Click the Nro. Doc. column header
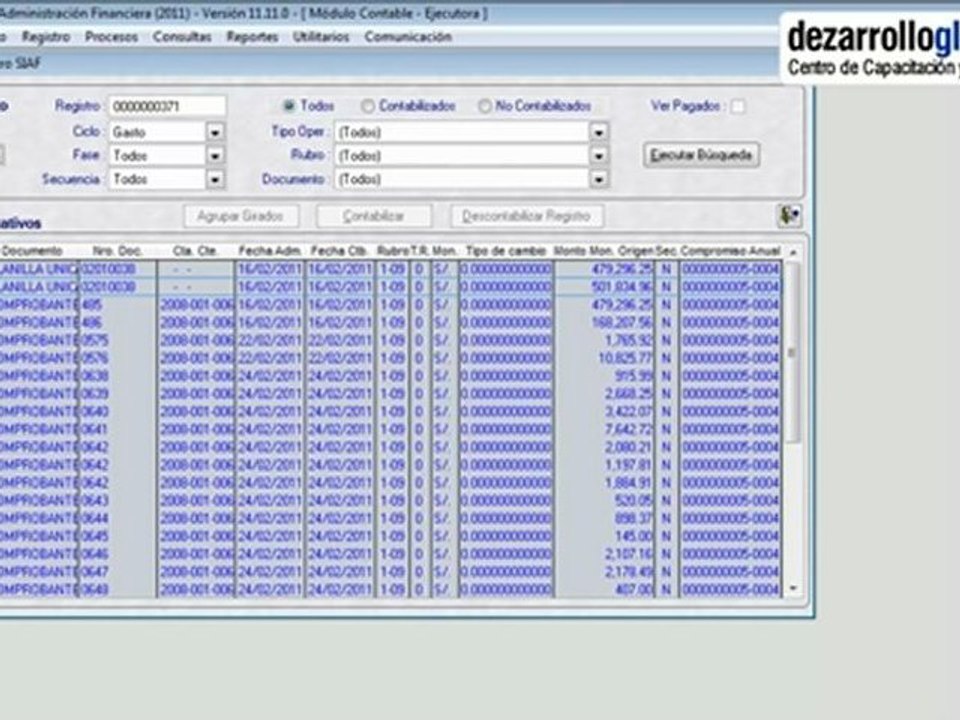960x720 pixels. click(118, 251)
